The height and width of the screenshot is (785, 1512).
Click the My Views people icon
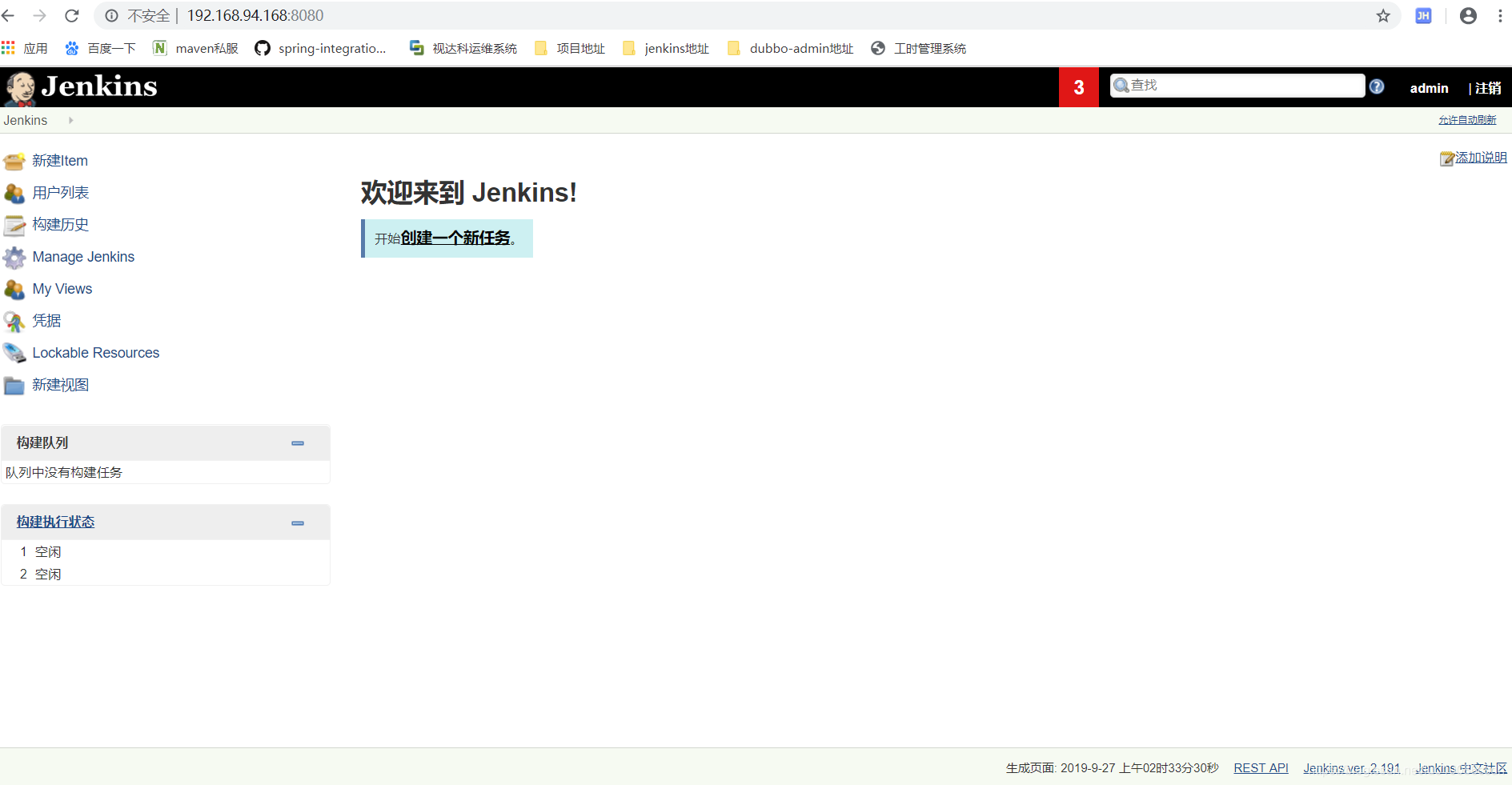[14, 289]
